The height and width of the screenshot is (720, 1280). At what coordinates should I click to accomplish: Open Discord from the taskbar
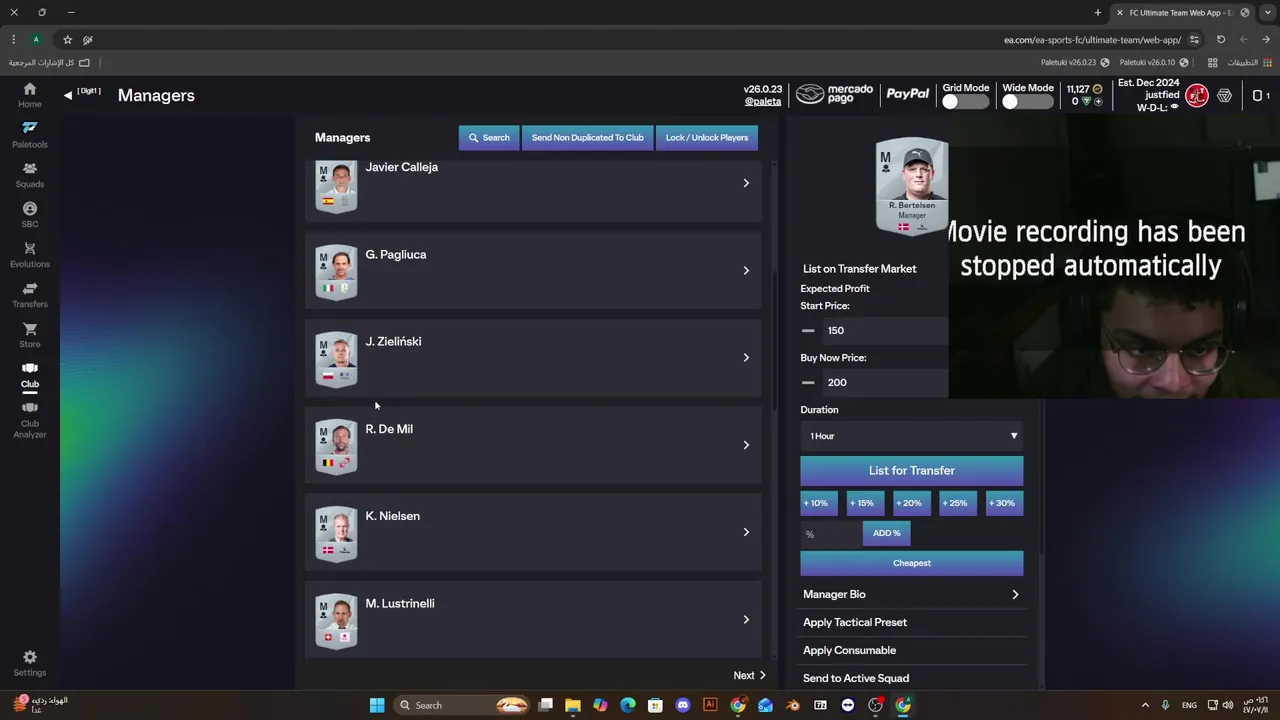click(683, 705)
